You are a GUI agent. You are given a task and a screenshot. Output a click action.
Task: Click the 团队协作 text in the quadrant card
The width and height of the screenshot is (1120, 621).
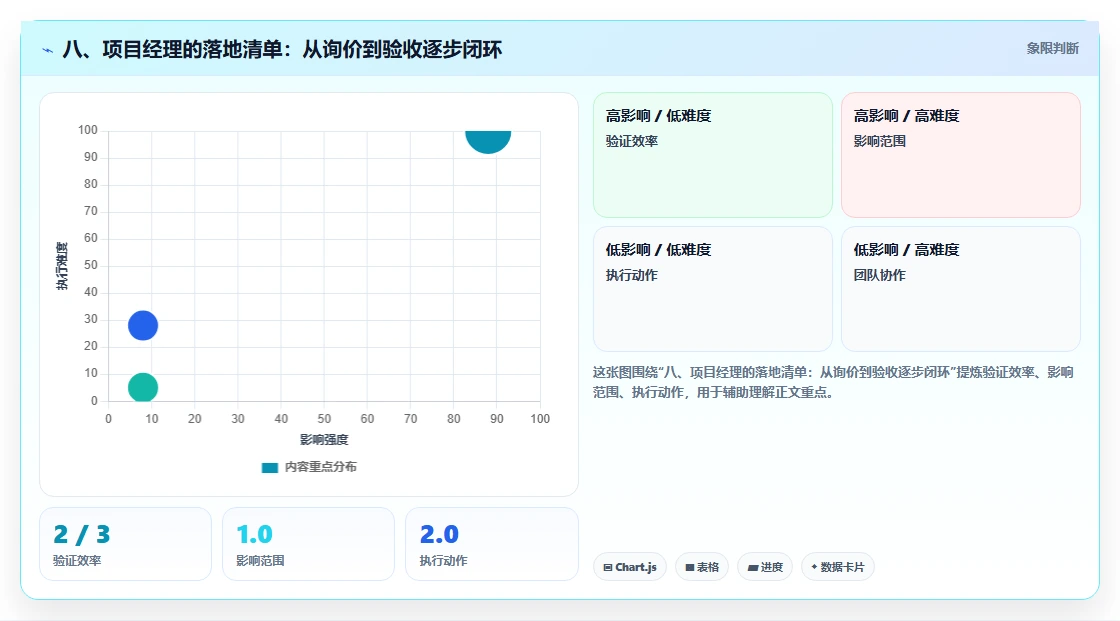[x=880, y=275]
